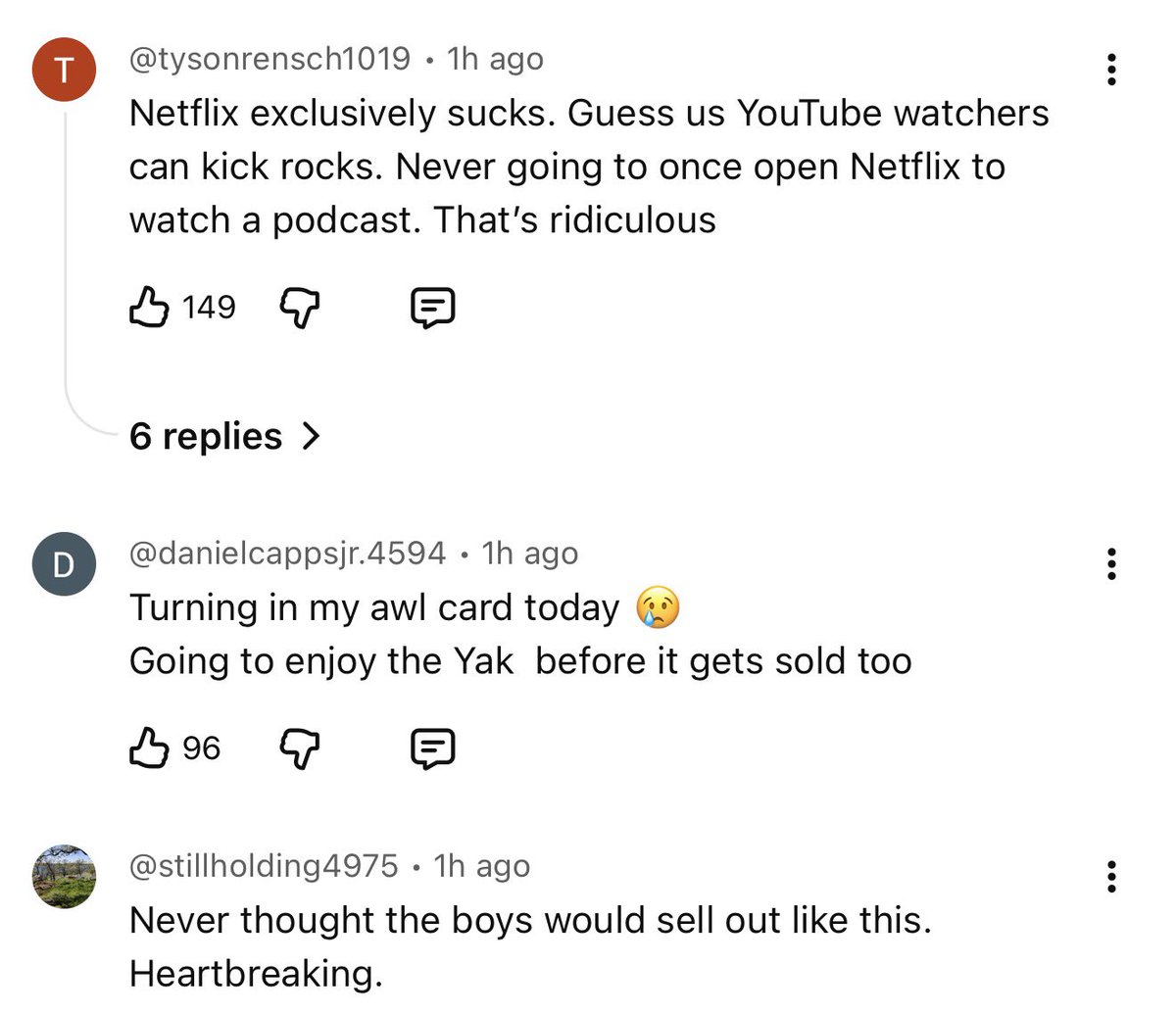Open stillholding4975's landscape profile picture
The width and height of the screenshot is (1176, 1013).
click(x=64, y=876)
